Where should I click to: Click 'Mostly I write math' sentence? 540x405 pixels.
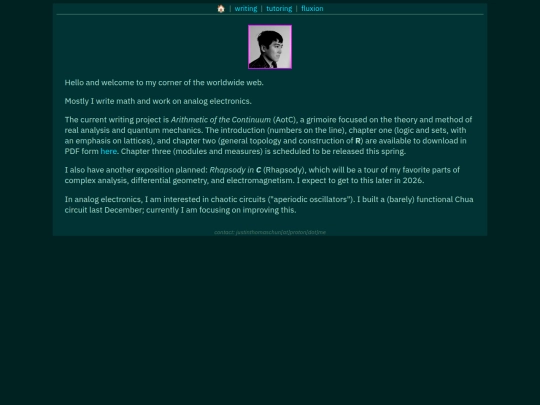158,101
